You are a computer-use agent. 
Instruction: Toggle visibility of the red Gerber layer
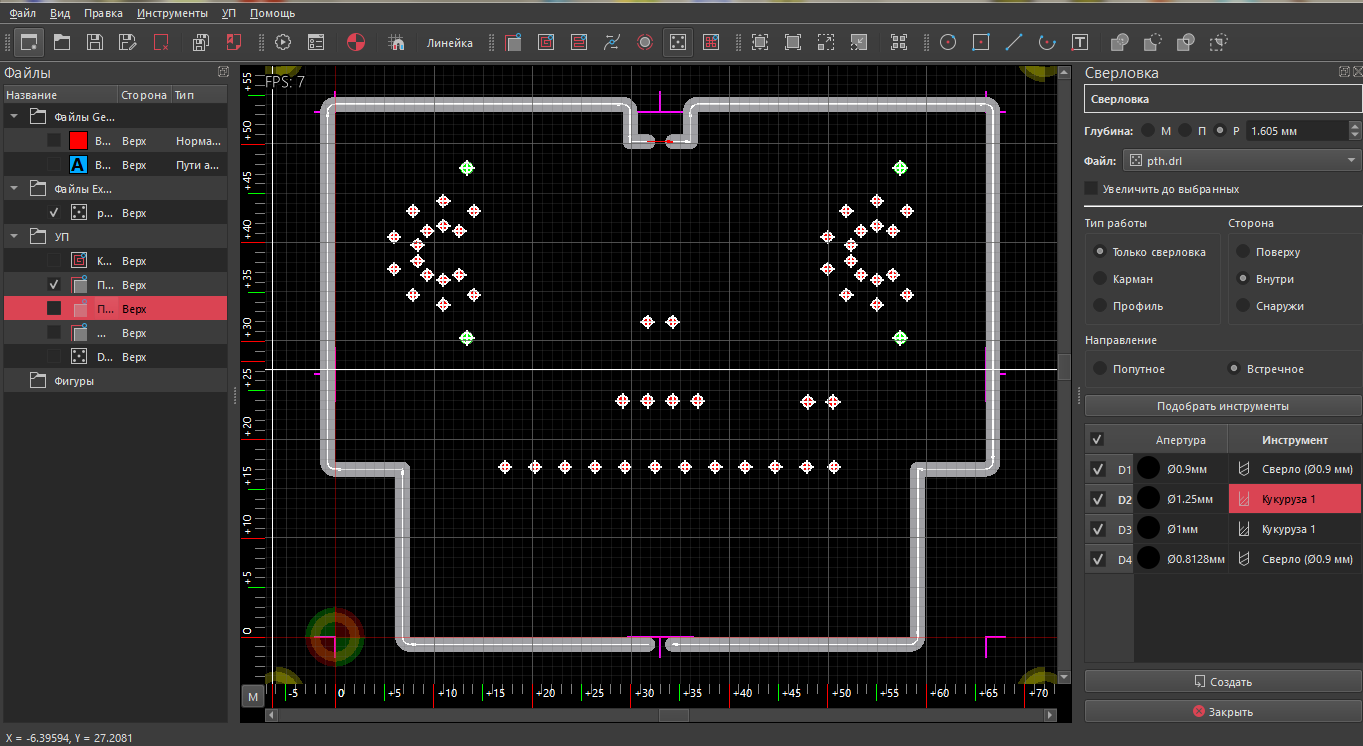[x=54, y=141]
